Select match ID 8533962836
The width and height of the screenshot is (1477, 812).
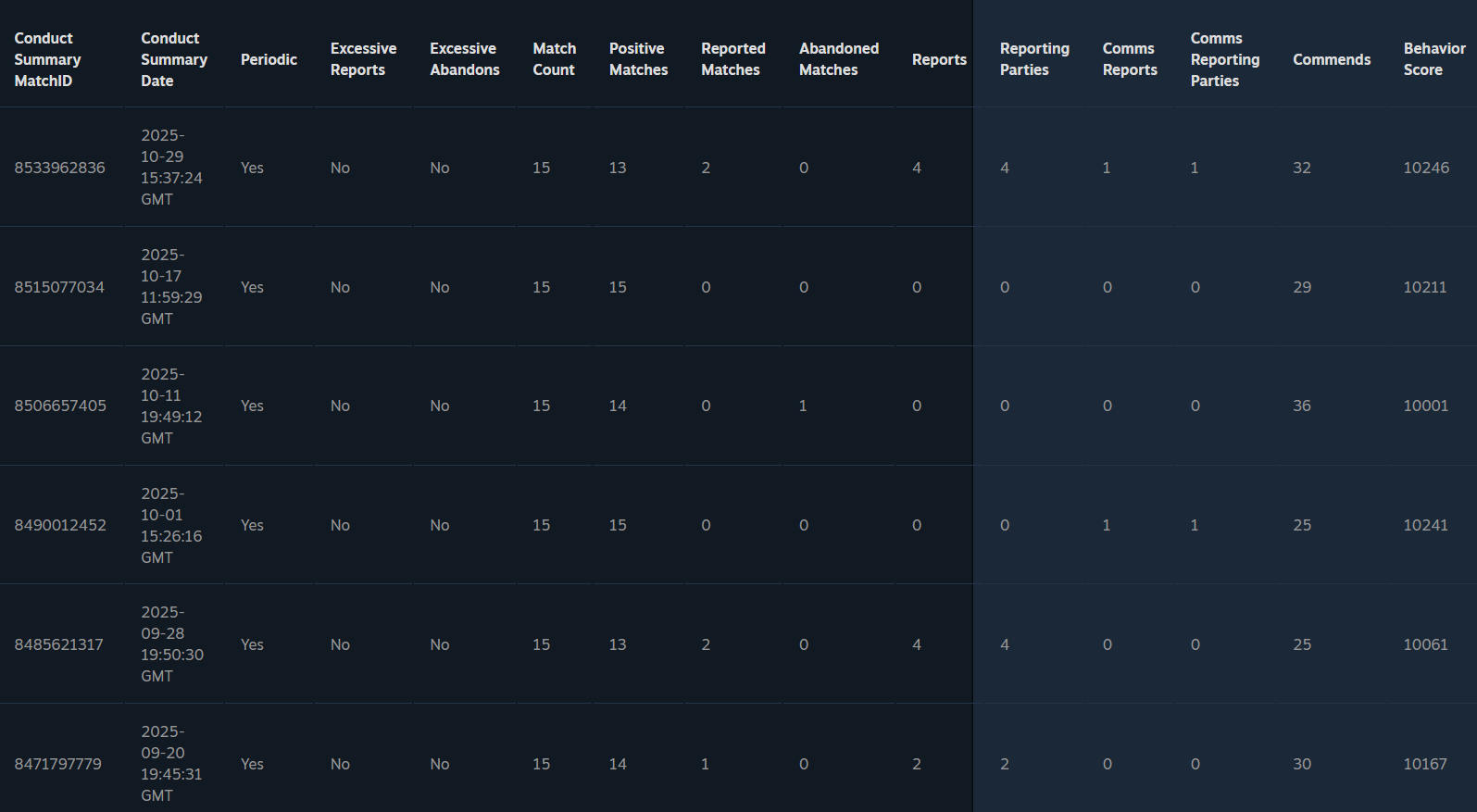(x=59, y=168)
